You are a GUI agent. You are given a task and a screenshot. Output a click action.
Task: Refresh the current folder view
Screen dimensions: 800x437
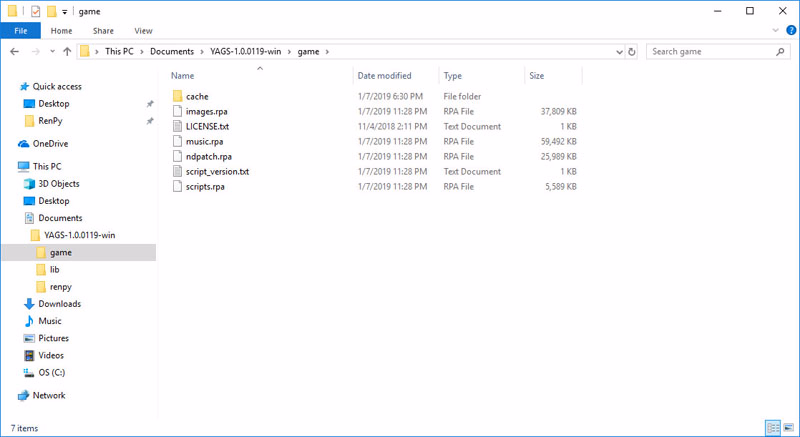[630, 51]
